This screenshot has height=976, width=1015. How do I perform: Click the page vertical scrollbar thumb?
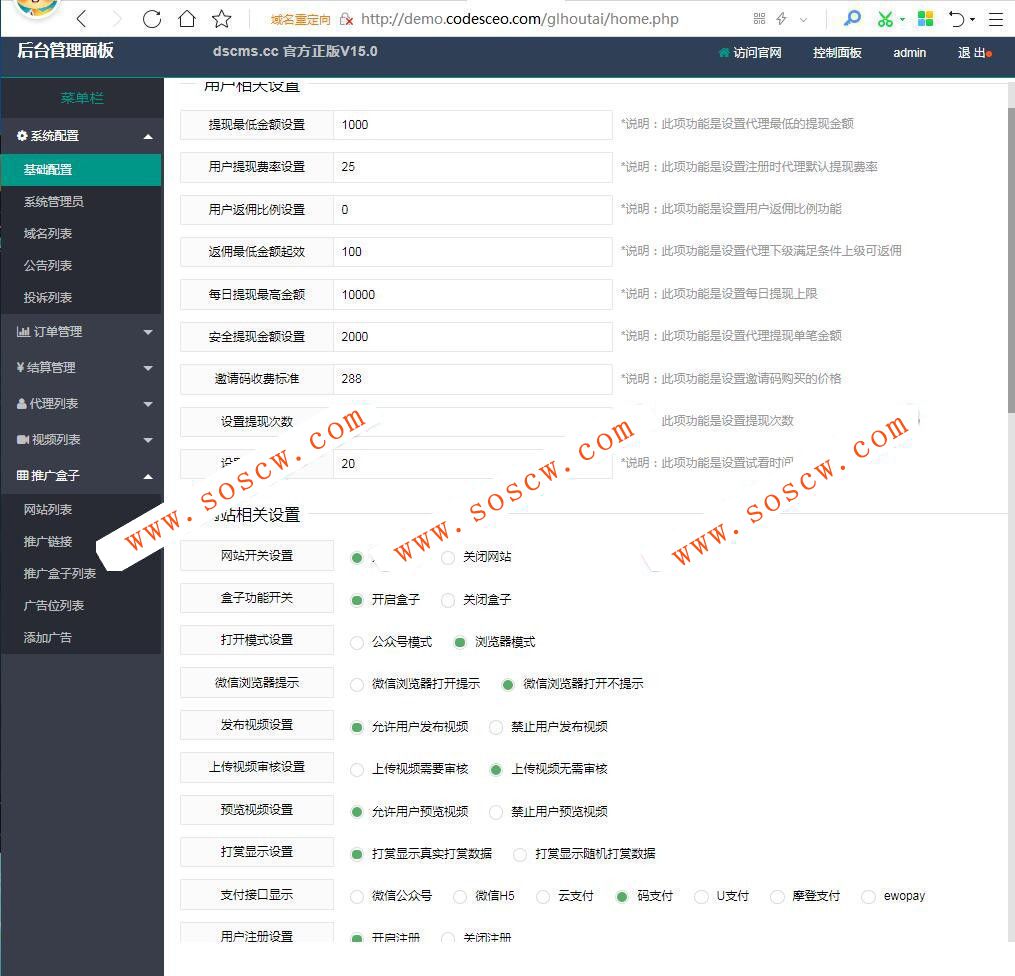[x=1011, y=260]
